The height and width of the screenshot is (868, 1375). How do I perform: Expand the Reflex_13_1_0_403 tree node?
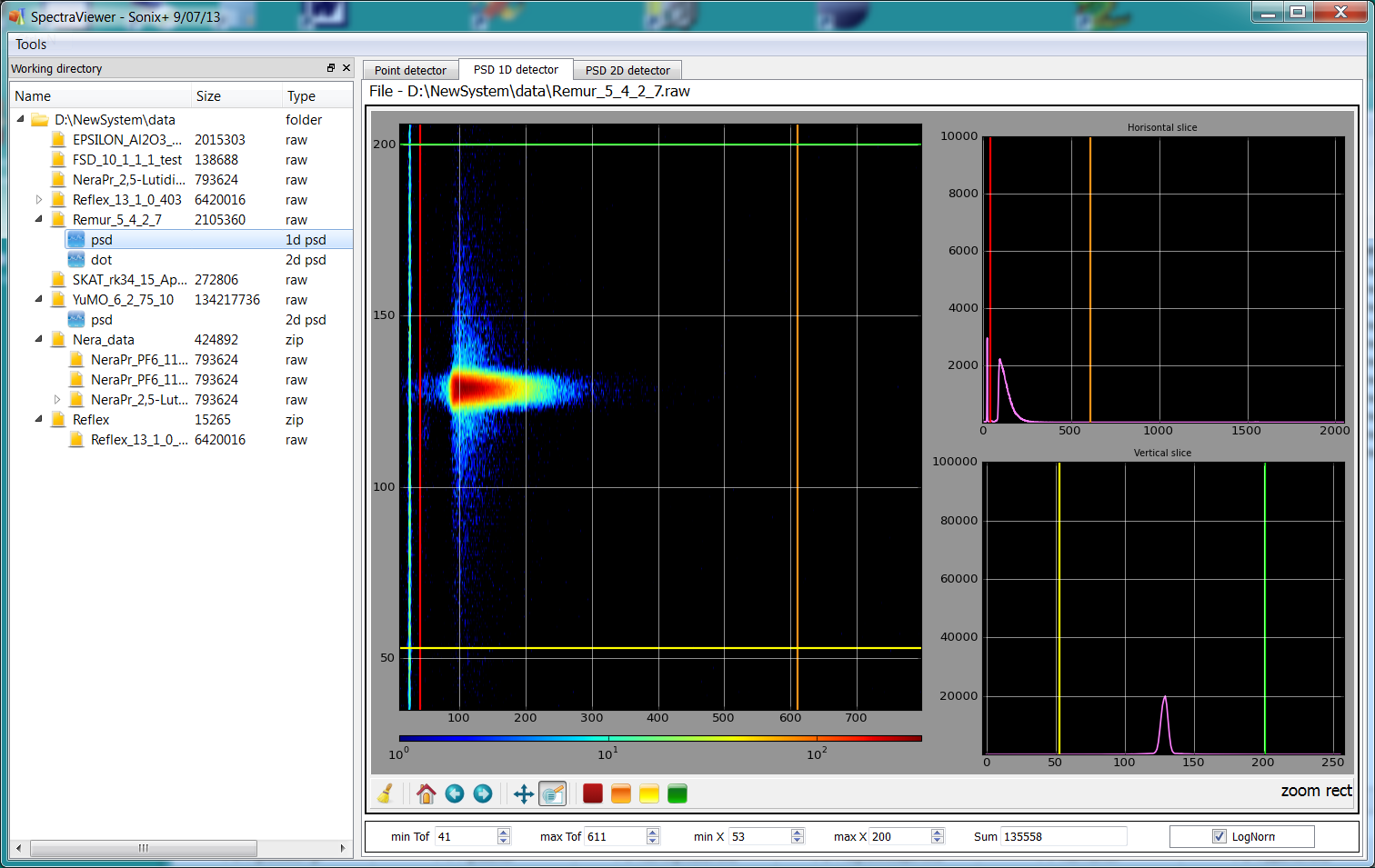pos(39,199)
